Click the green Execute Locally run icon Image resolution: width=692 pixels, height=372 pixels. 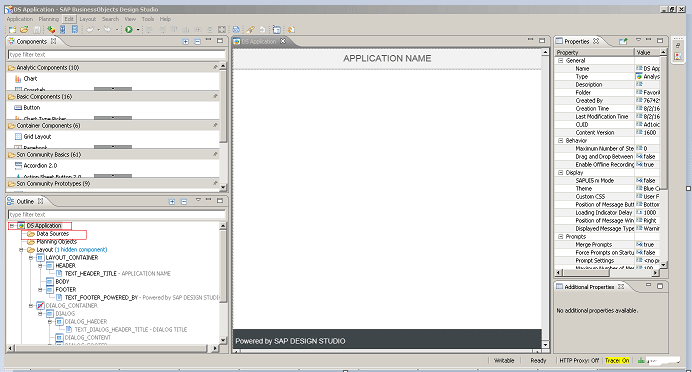point(128,30)
